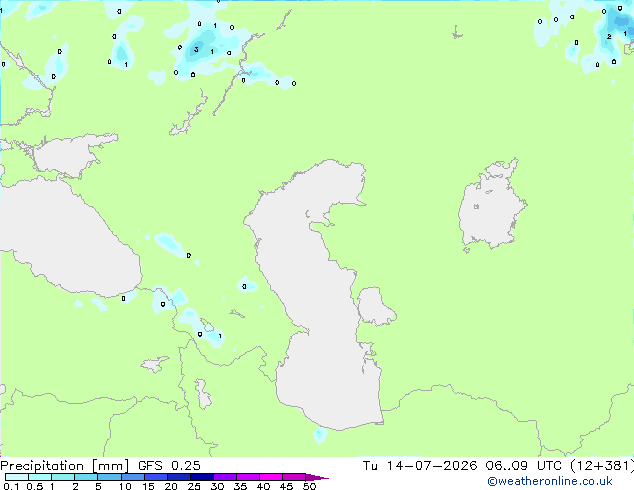
Task: Select the 30–35 mm violet legend box
Action: (x=225, y=477)
